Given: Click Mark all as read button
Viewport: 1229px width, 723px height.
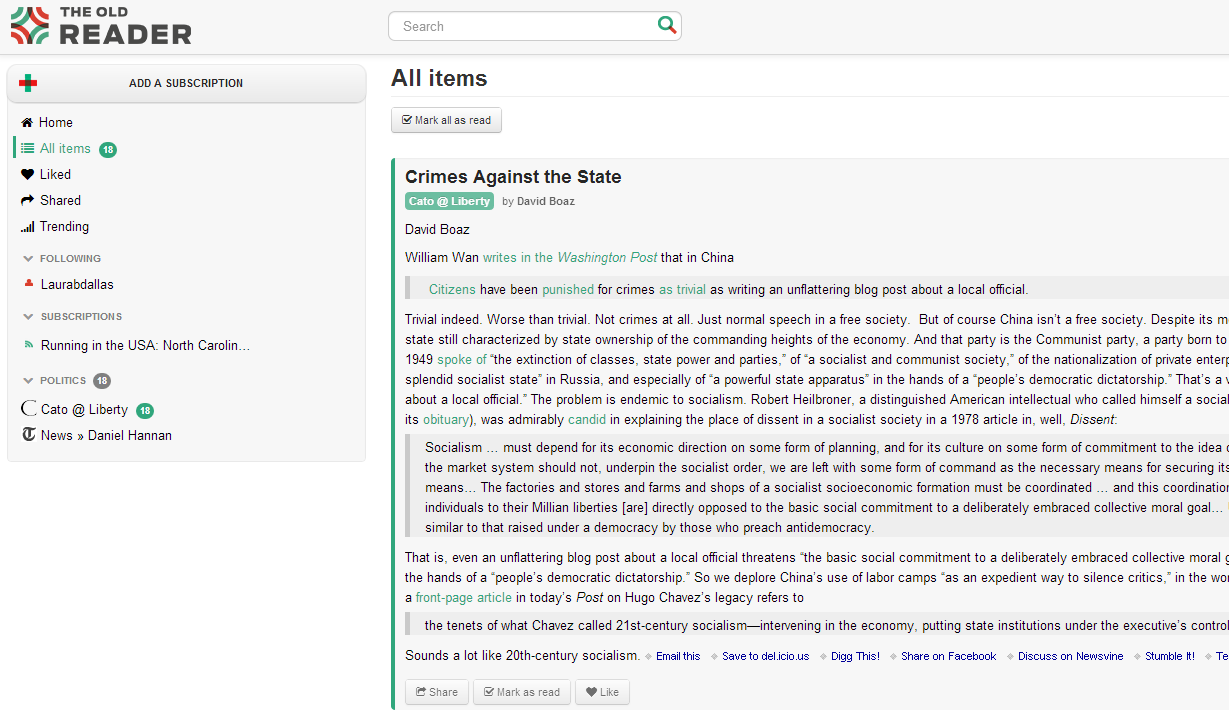Looking at the screenshot, I should pos(446,120).
